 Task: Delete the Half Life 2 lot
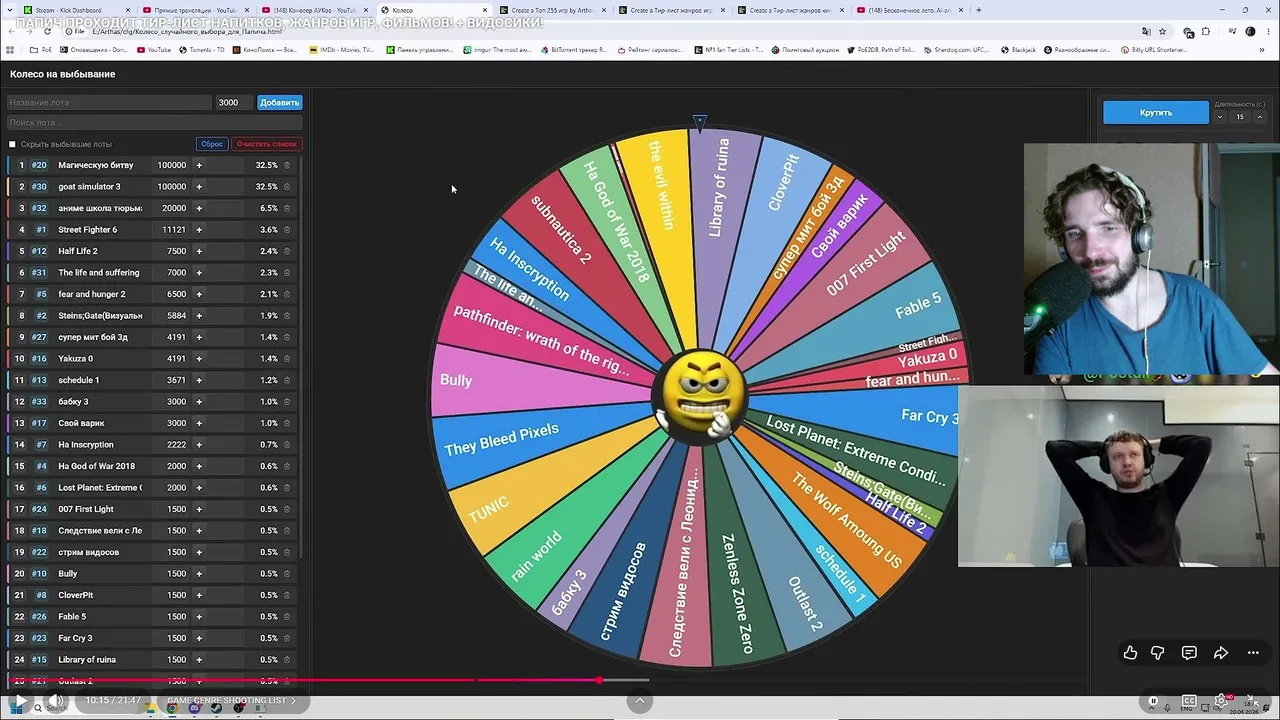(287, 251)
